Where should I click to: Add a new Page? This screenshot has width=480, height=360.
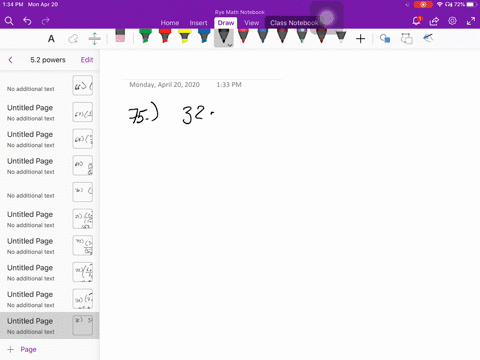[x=22, y=349]
